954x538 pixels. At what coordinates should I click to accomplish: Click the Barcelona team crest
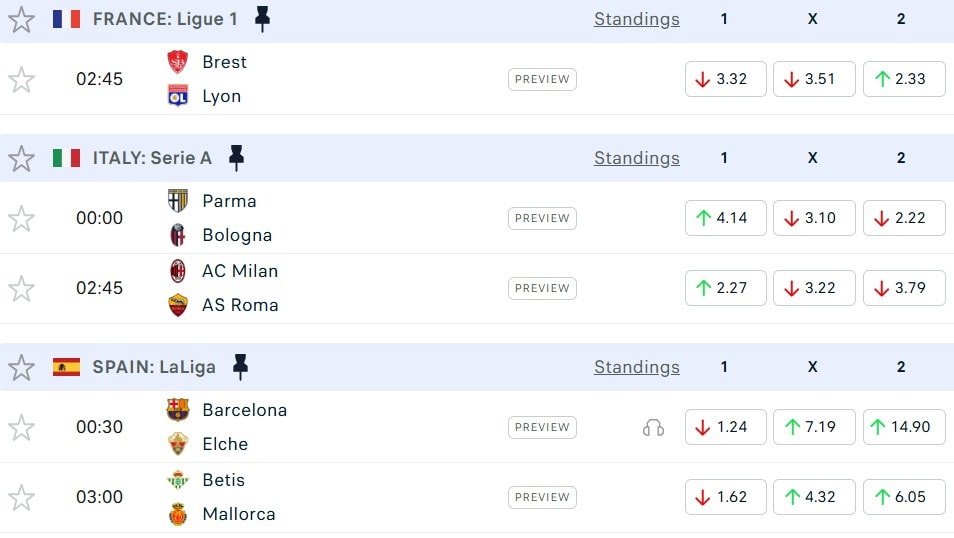(178, 410)
